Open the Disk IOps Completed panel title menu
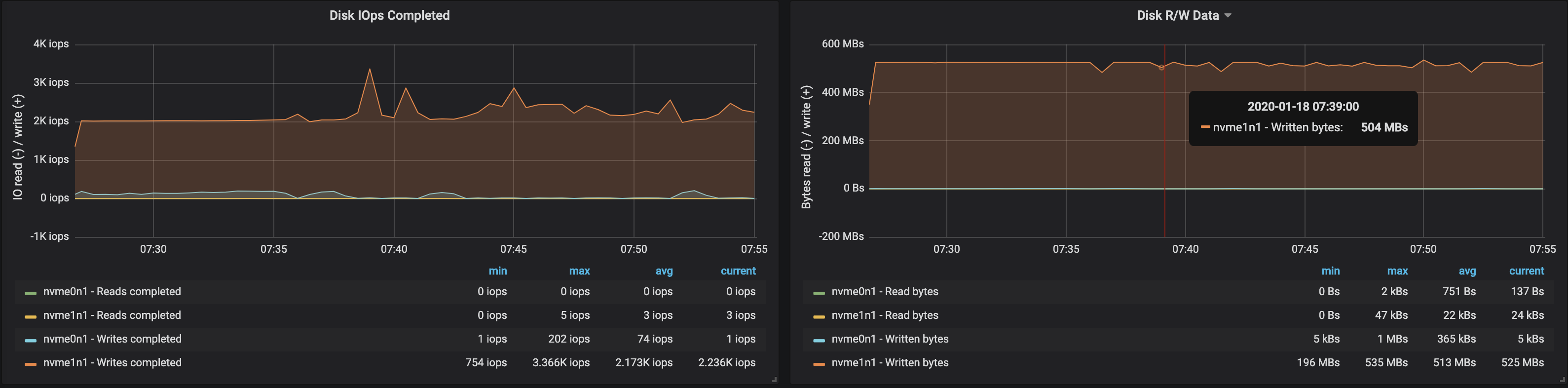This screenshot has height=388, width=1568. [390, 15]
